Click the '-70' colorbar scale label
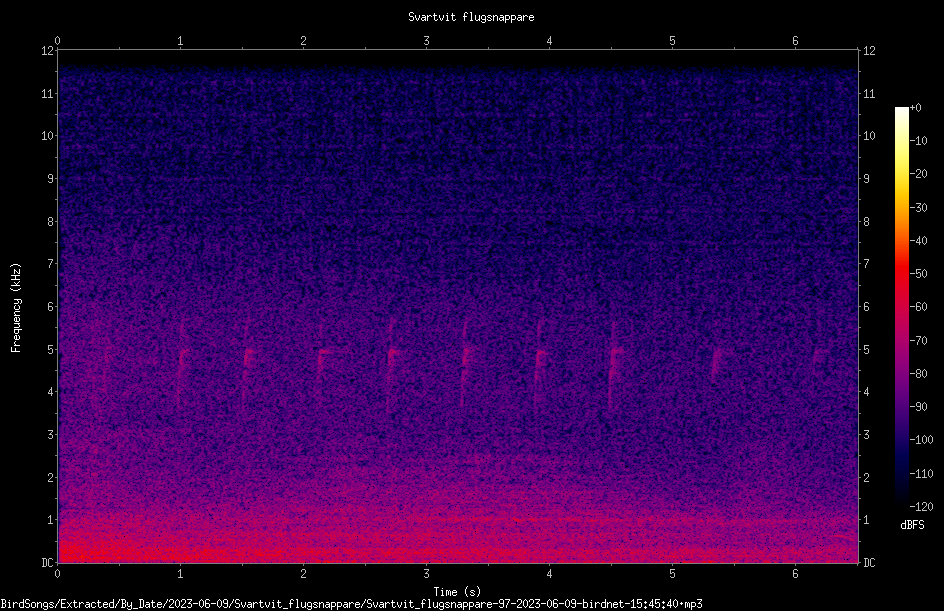The height and width of the screenshot is (611, 944). [x=919, y=341]
